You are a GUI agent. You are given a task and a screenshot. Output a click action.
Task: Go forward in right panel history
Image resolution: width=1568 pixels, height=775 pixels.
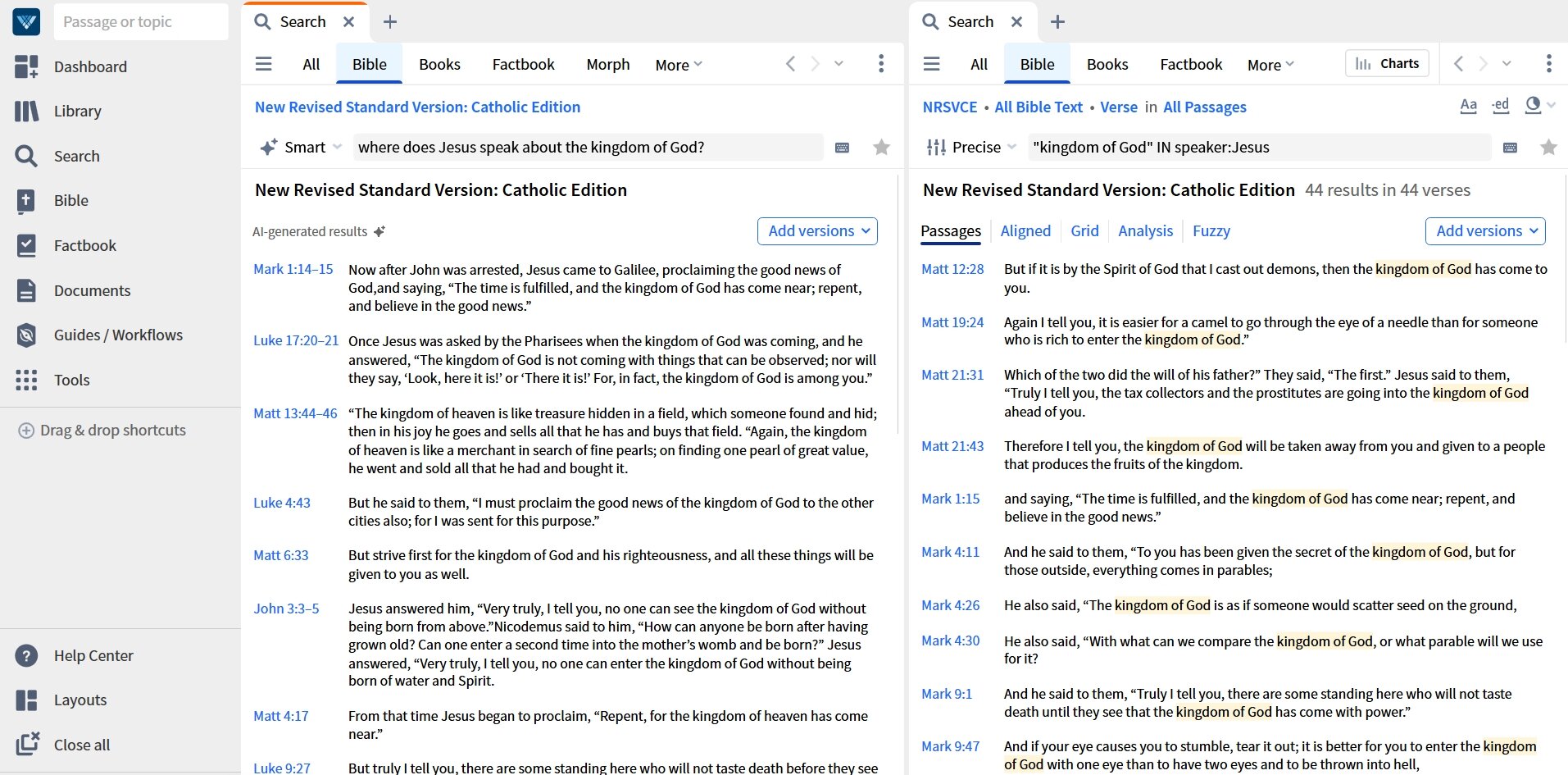1483,64
